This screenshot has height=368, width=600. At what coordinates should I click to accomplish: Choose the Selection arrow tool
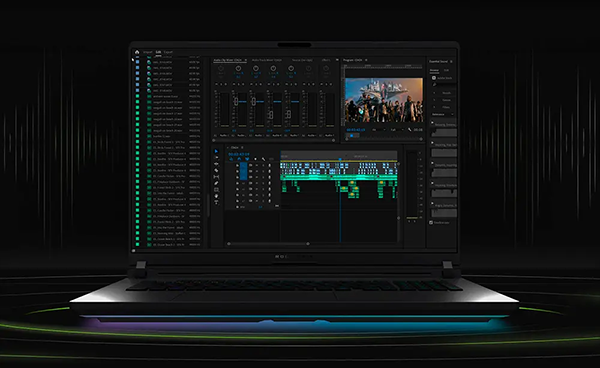(216, 151)
